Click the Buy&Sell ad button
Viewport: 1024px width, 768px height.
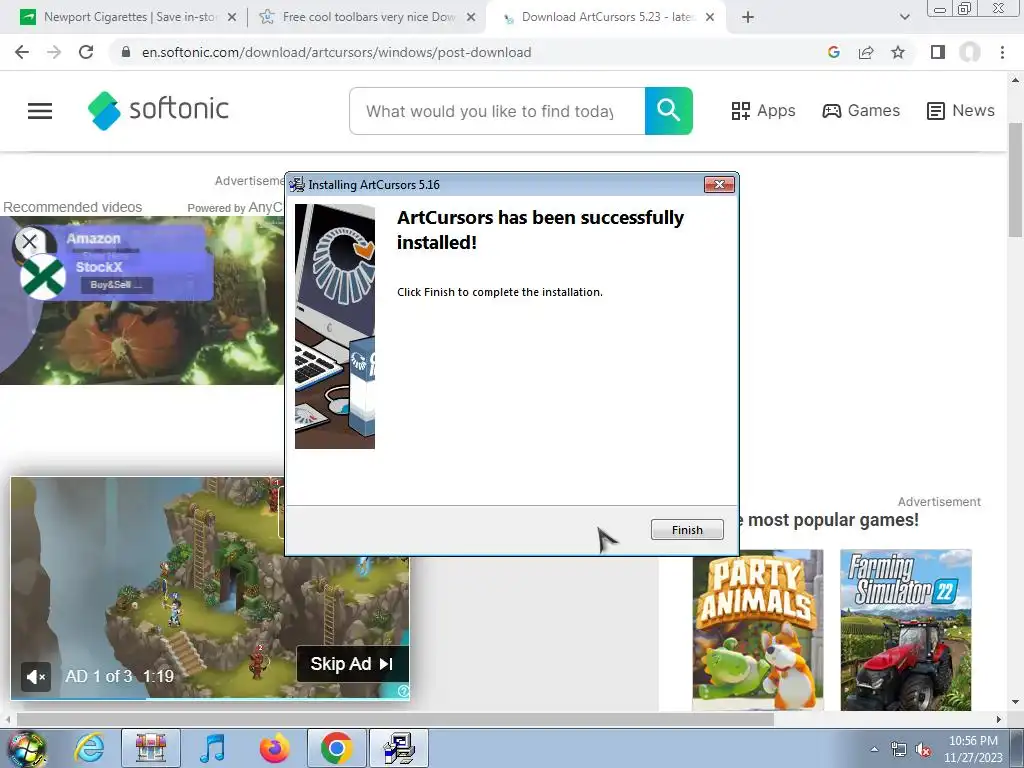tap(116, 285)
